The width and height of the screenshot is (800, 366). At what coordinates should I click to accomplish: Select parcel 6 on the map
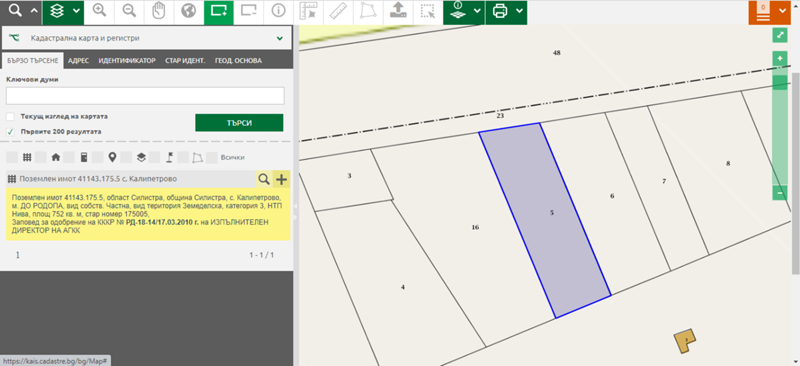[612, 196]
